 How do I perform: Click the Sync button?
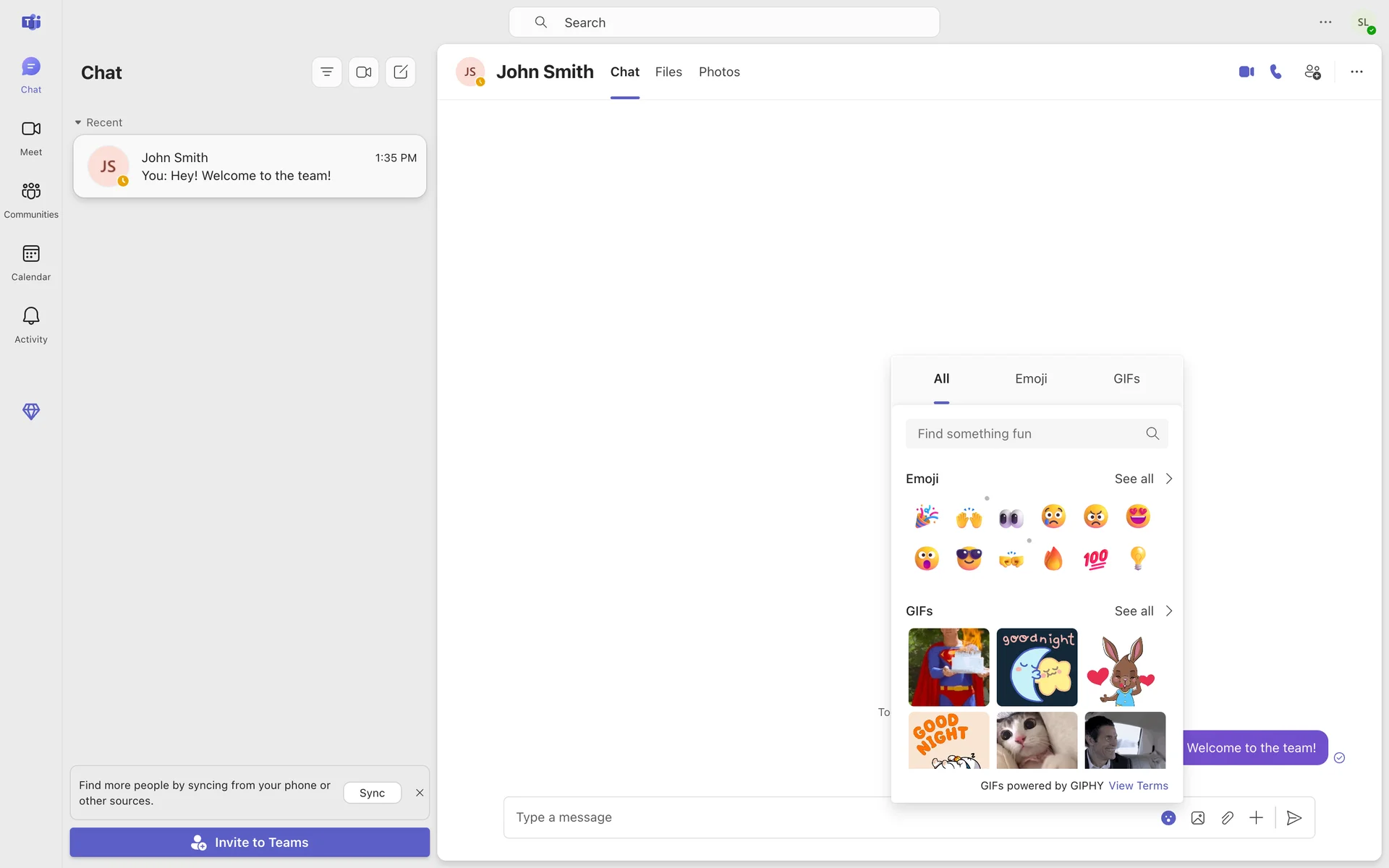(372, 793)
